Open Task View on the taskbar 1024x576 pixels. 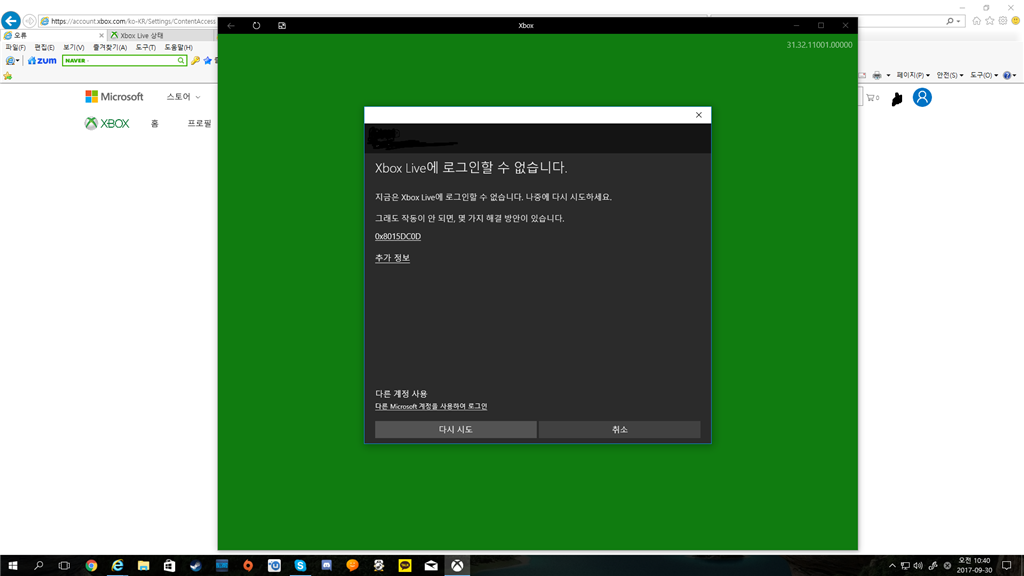pos(64,566)
